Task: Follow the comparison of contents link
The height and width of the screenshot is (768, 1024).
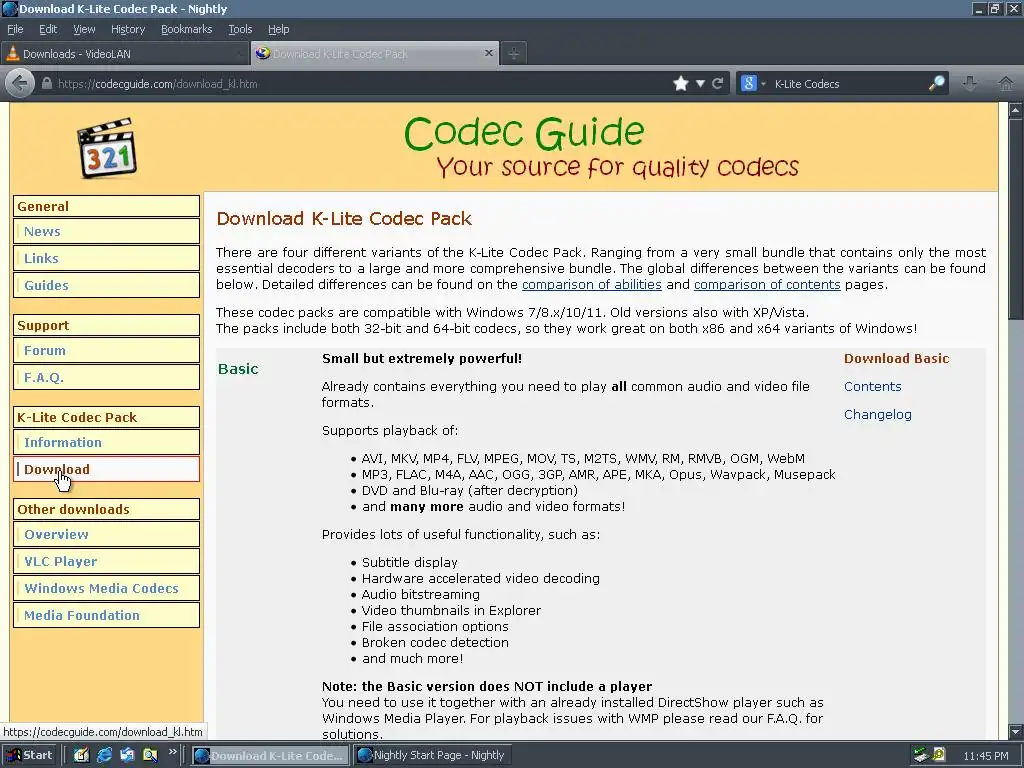Action: tap(767, 285)
